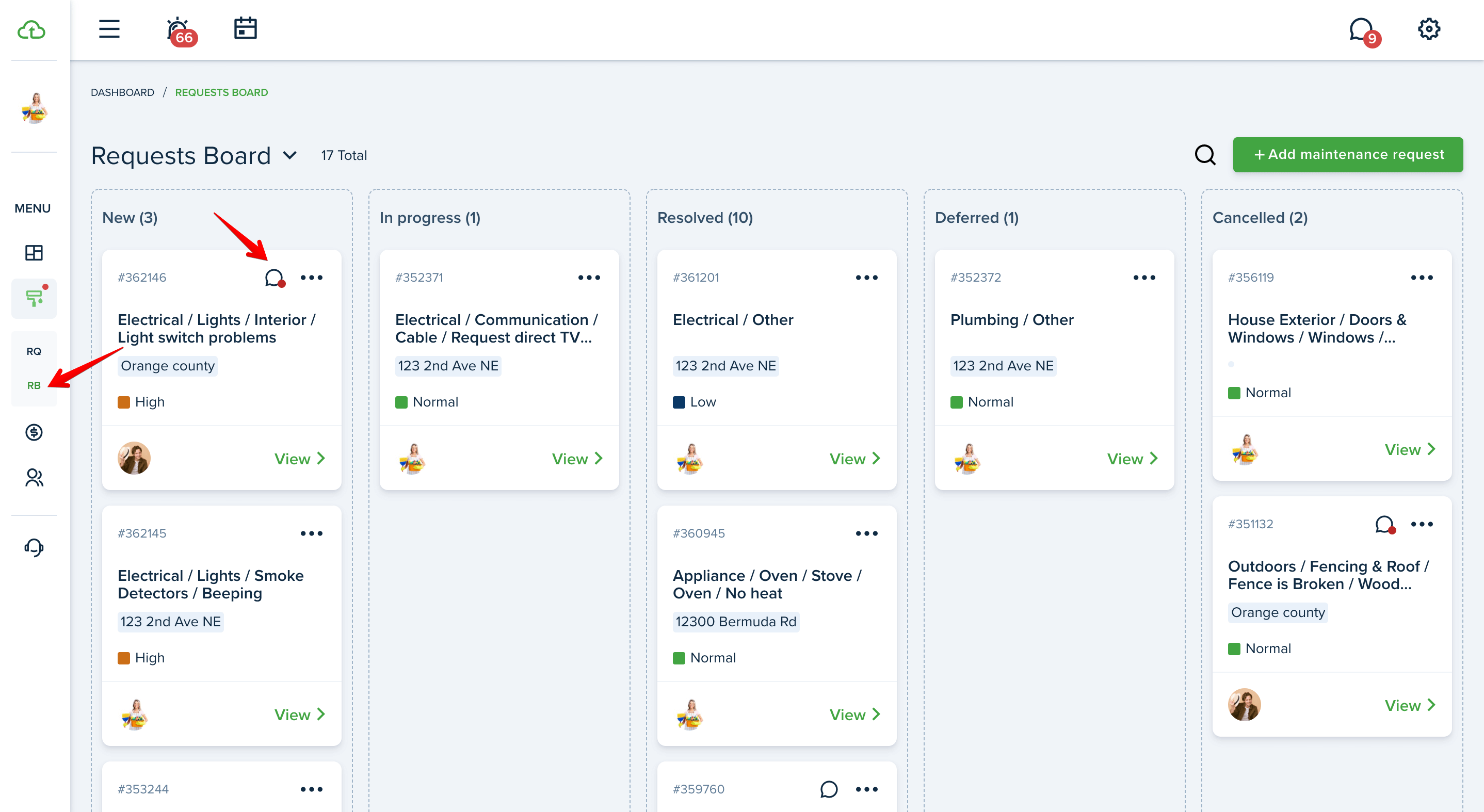This screenshot has height=812, width=1484.
Task: Click the search magnifier icon
Action: point(1205,154)
